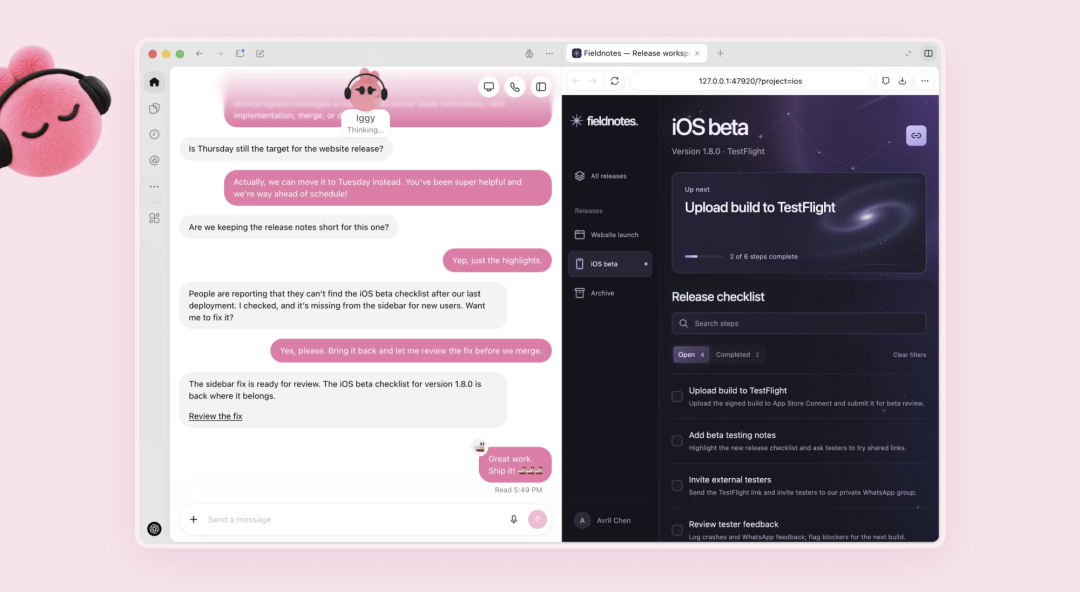Click the fieldnotes logo
The image size is (1080, 592).
pos(605,121)
